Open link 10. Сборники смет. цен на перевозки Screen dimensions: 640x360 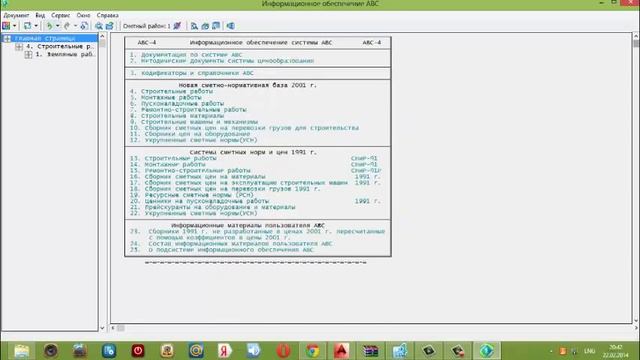(244, 128)
